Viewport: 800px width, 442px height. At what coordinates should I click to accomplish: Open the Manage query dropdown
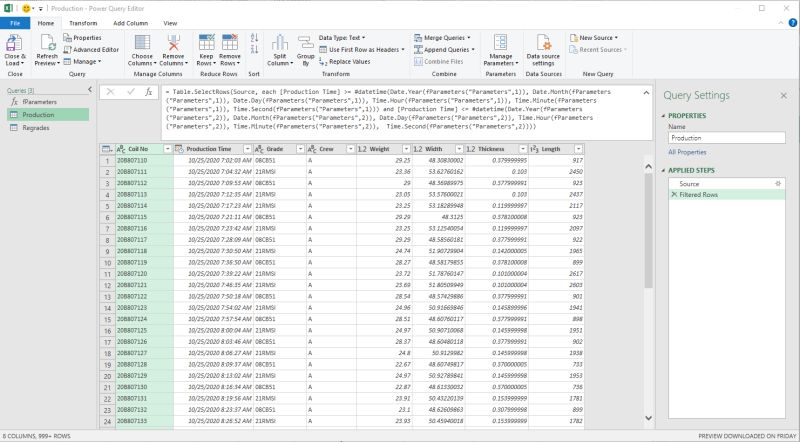(82, 62)
